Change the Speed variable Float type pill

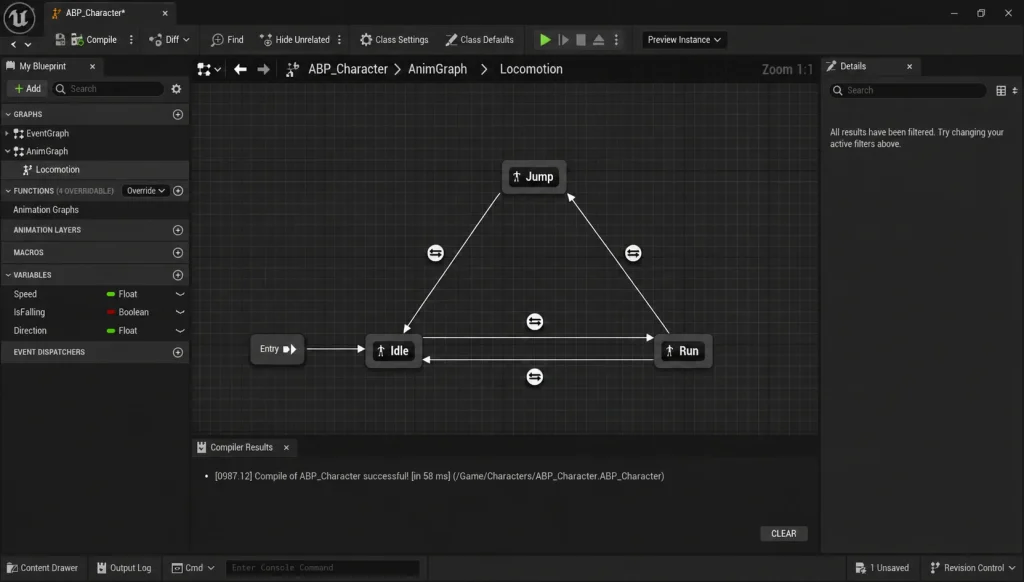coord(122,294)
